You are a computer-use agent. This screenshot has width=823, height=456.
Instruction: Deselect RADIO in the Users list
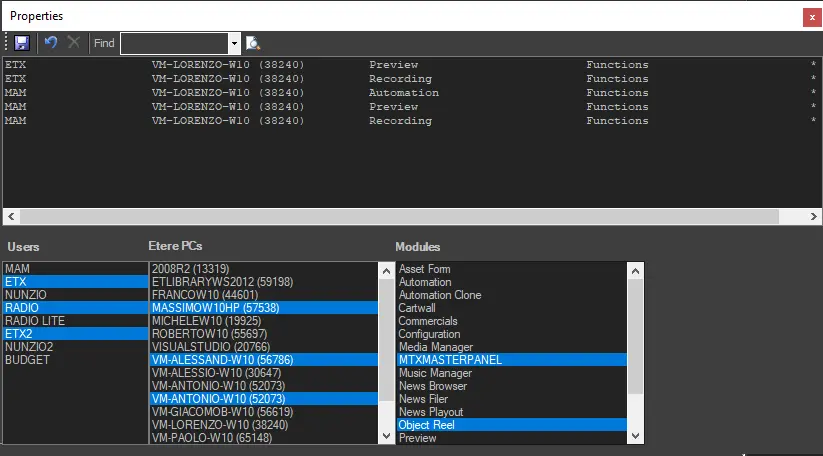pyautogui.click(x=22, y=308)
